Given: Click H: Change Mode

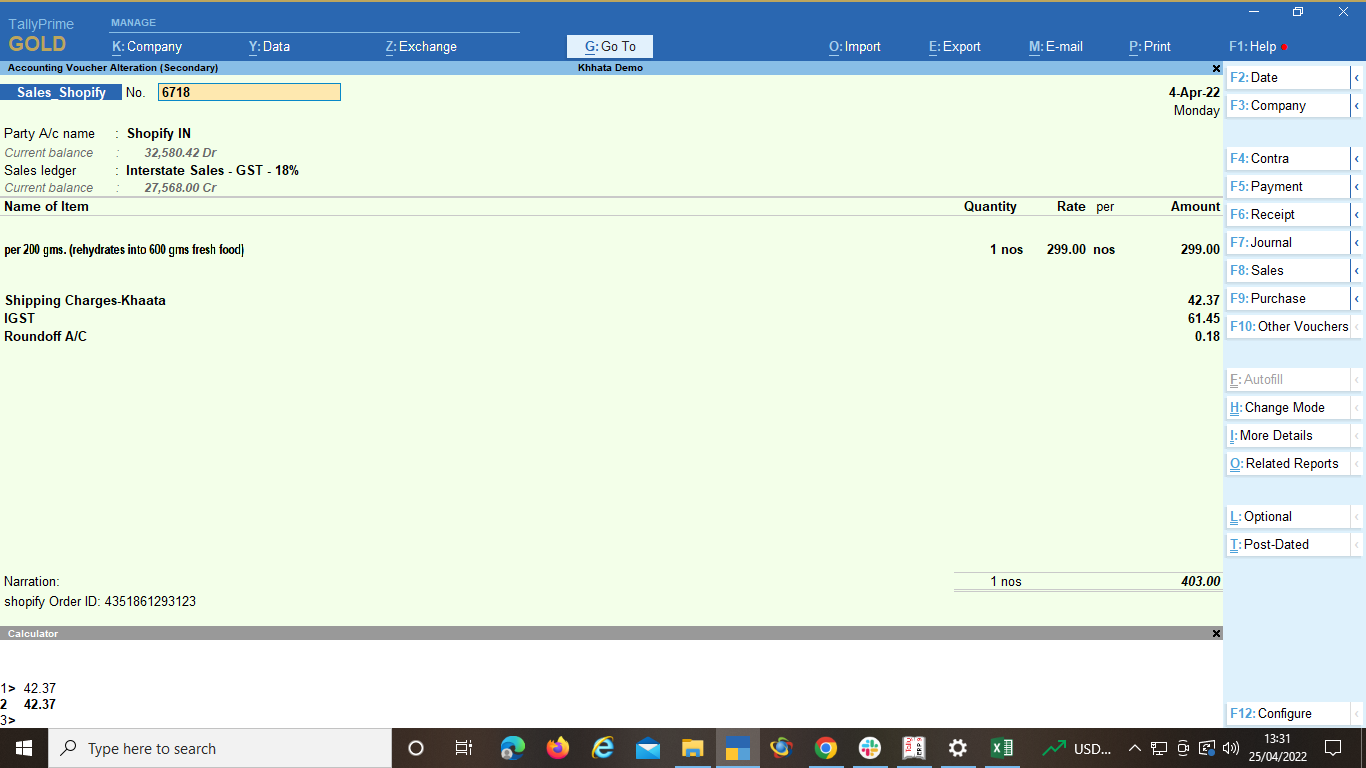Looking at the screenshot, I should pos(1288,407).
